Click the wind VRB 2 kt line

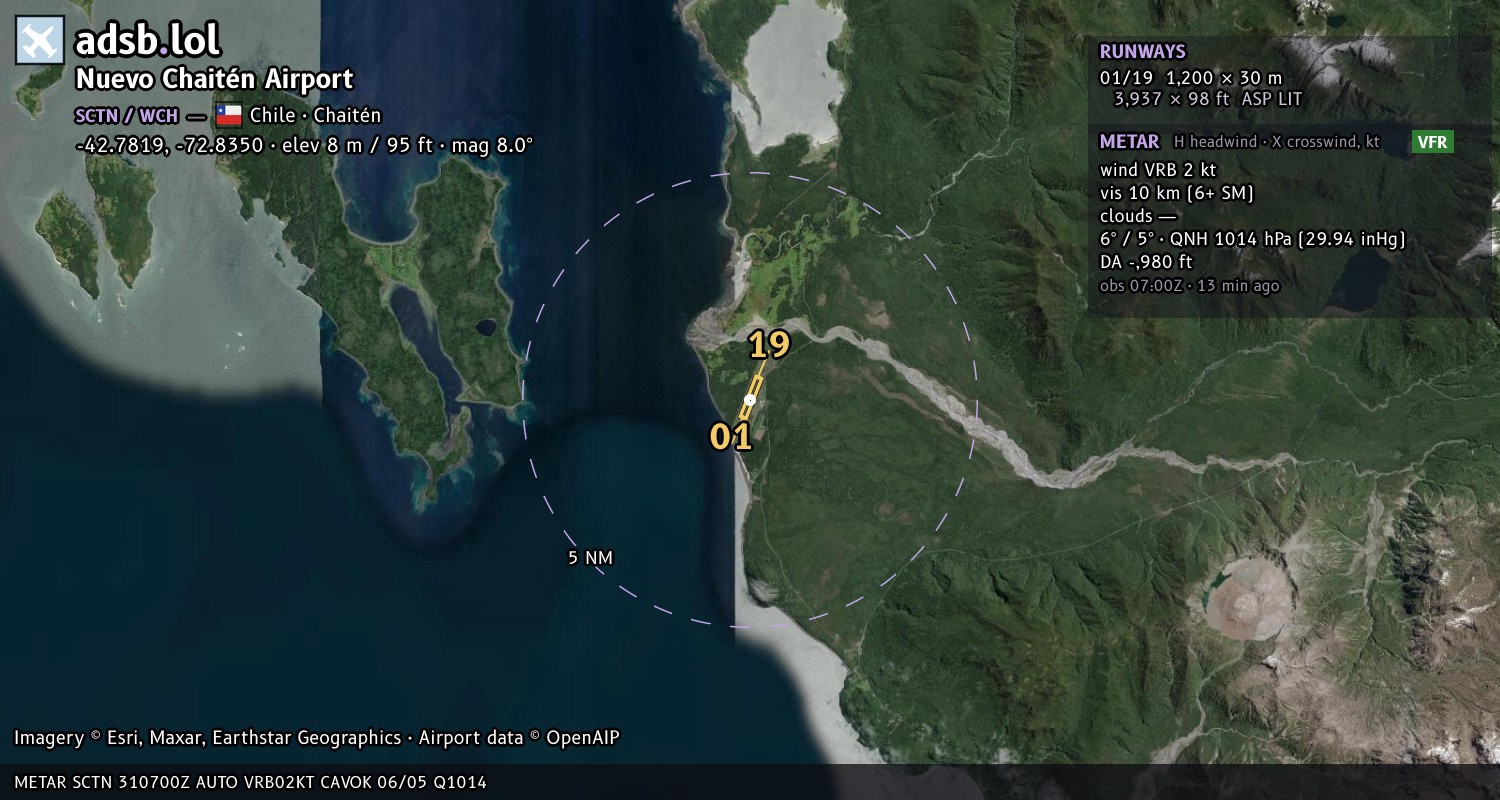click(x=1157, y=170)
